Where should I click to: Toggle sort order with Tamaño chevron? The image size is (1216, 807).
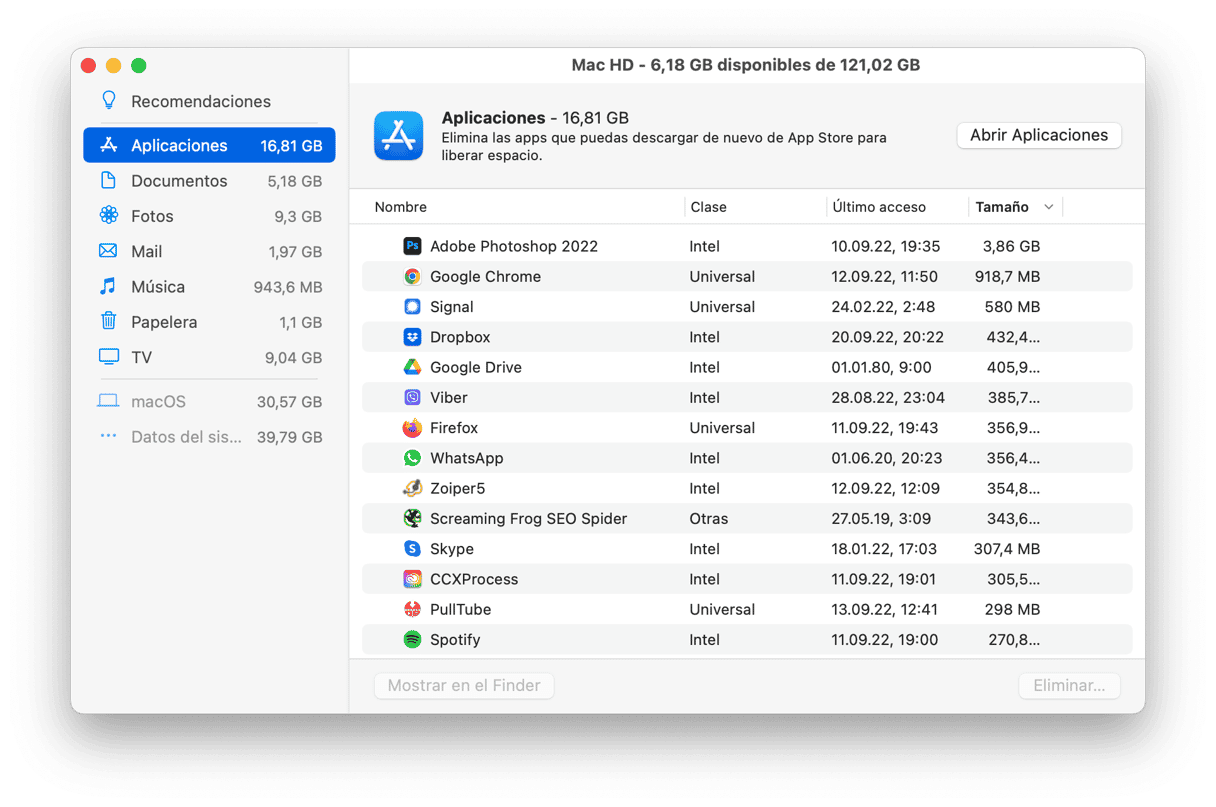[x=1049, y=207]
